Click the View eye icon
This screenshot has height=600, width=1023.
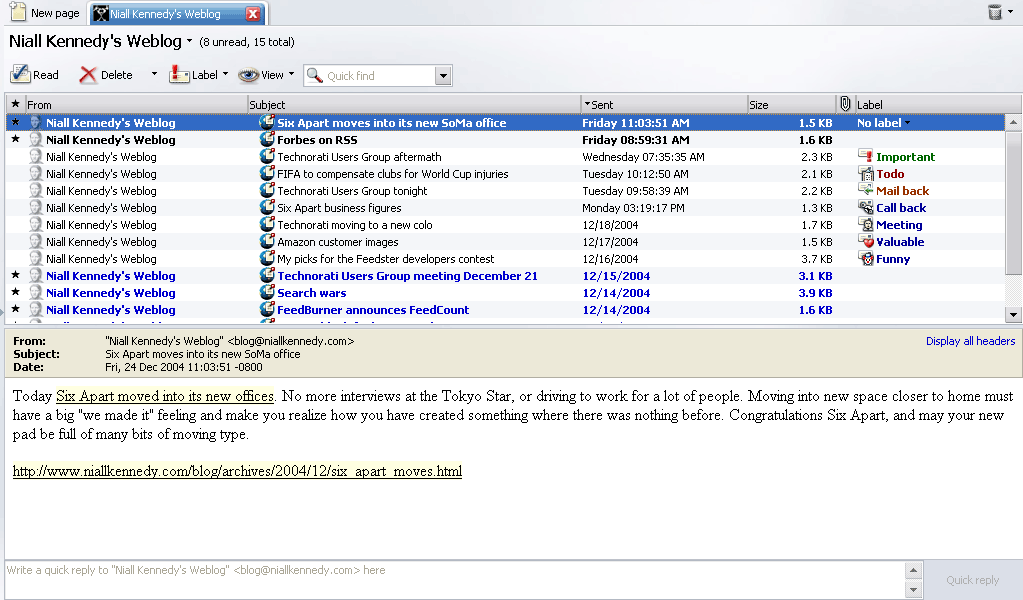pyautogui.click(x=248, y=75)
